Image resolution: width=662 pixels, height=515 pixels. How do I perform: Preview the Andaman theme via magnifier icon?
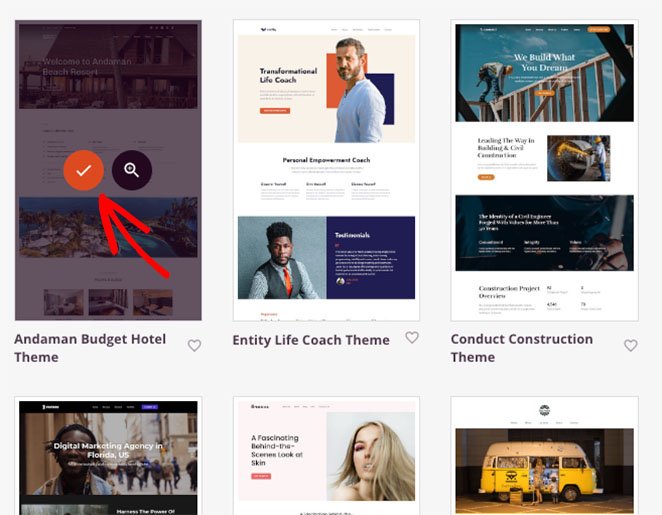pos(132,170)
